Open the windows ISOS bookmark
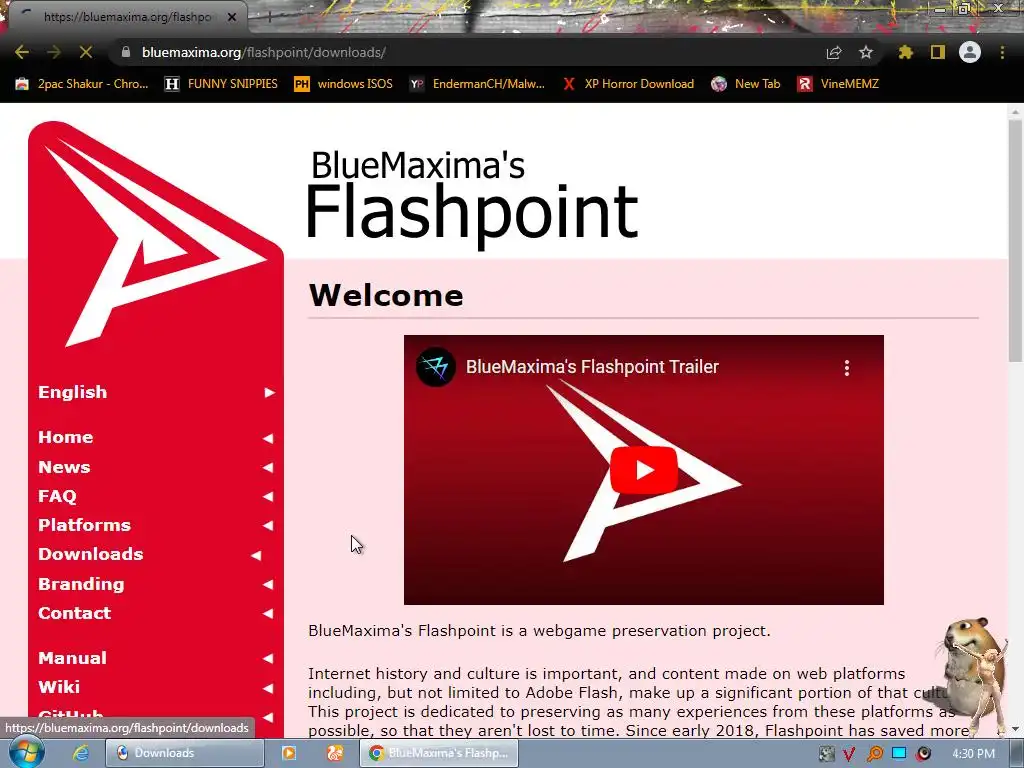This screenshot has width=1024, height=768. [x=344, y=84]
